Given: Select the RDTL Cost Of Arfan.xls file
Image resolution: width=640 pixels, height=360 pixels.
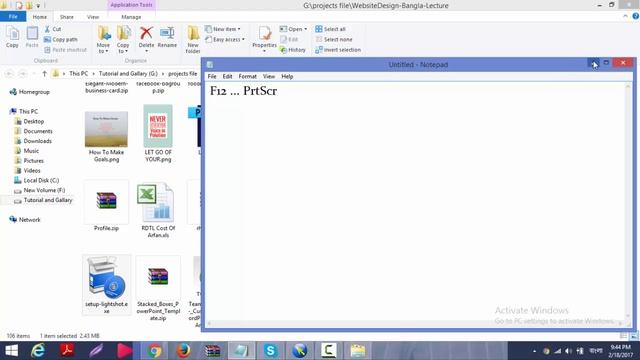Looking at the screenshot, I should coord(158,210).
